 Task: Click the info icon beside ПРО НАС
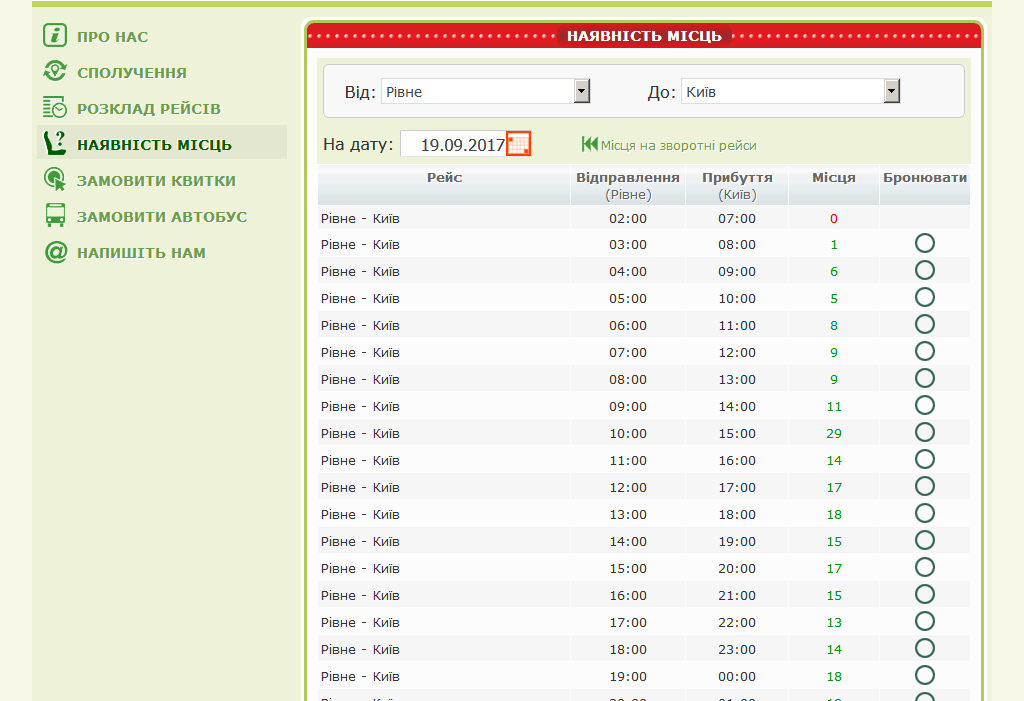pos(55,35)
